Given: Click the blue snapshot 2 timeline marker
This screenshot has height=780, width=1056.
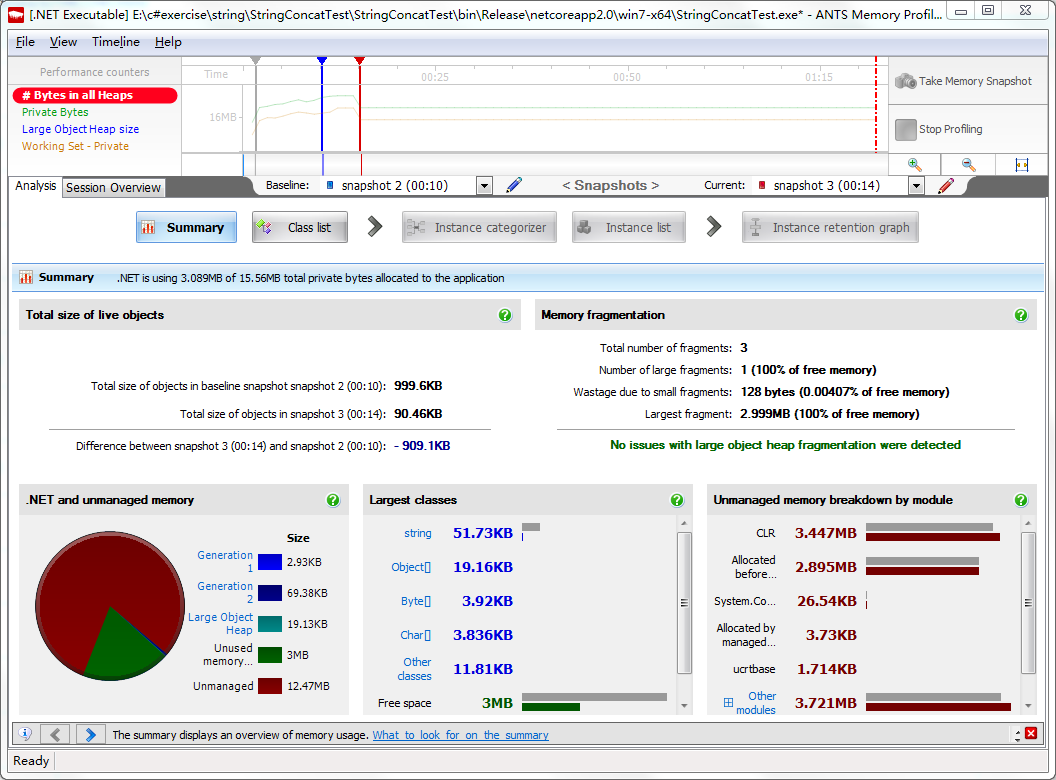Looking at the screenshot, I should click(322, 61).
